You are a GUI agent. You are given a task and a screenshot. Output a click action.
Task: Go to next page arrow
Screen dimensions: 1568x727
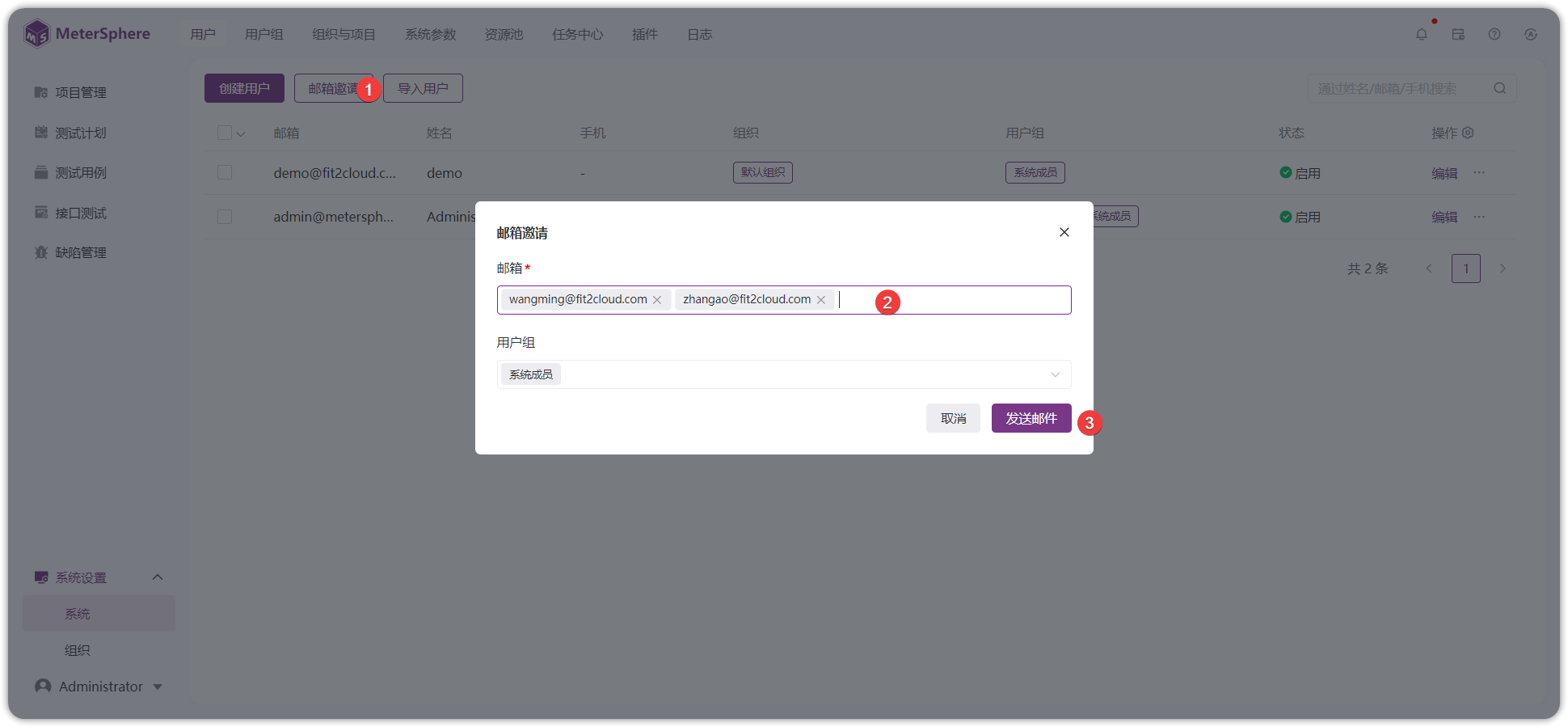[x=1503, y=268]
